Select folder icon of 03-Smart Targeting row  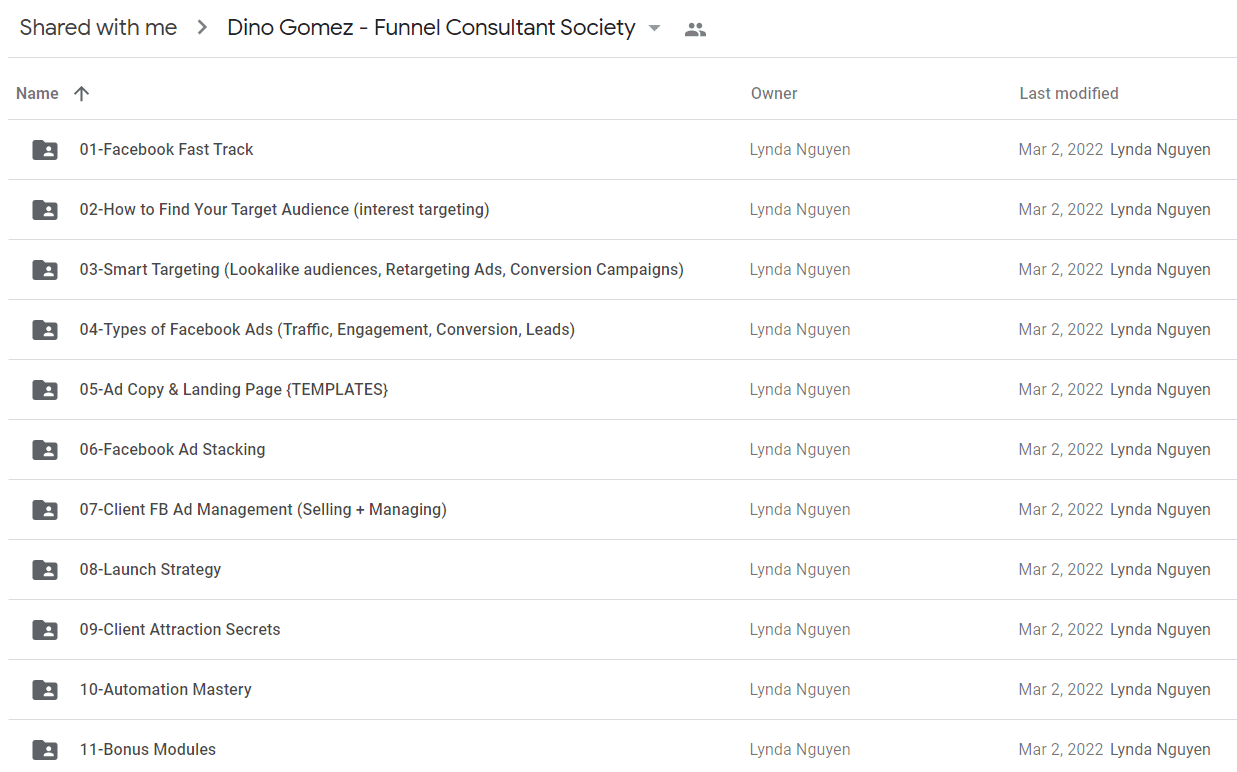(45, 270)
